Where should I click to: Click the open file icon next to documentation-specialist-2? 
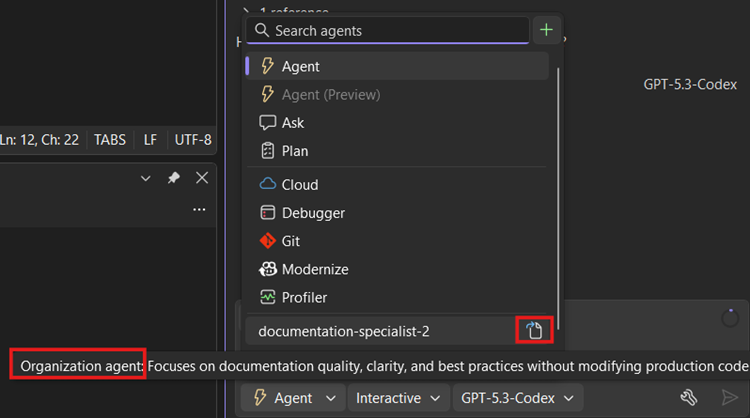534,330
